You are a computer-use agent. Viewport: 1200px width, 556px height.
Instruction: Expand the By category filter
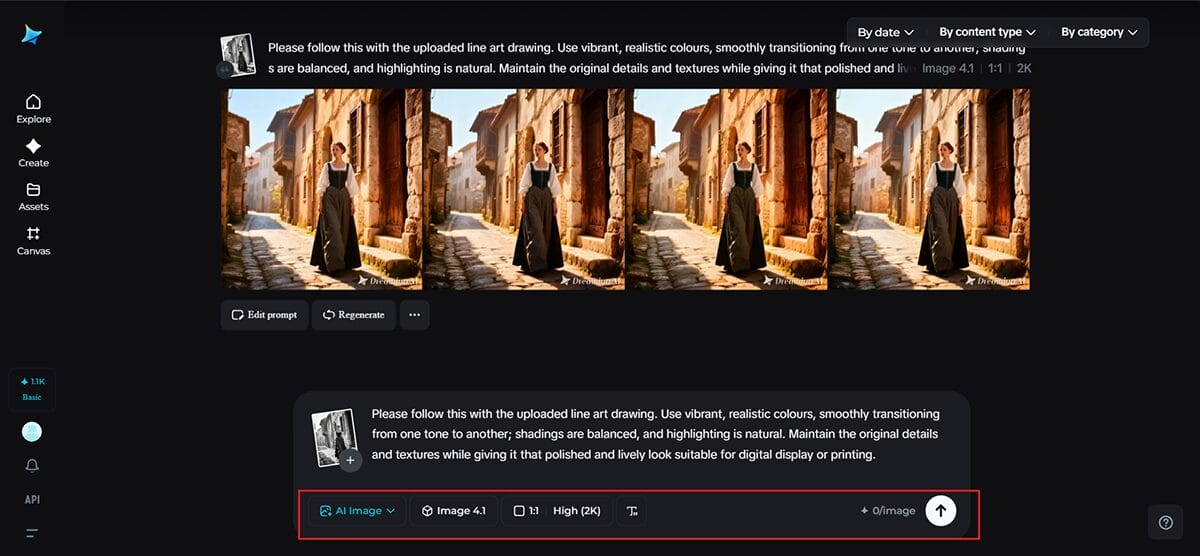pyautogui.click(x=1098, y=32)
